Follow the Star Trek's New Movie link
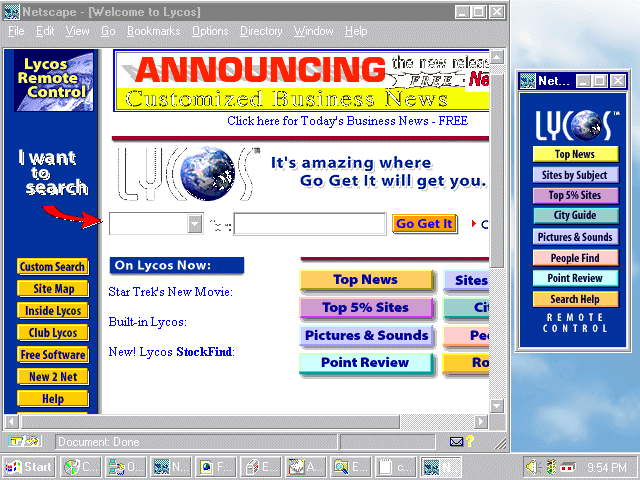This screenshot has height=480, width=640. [170, 292]
